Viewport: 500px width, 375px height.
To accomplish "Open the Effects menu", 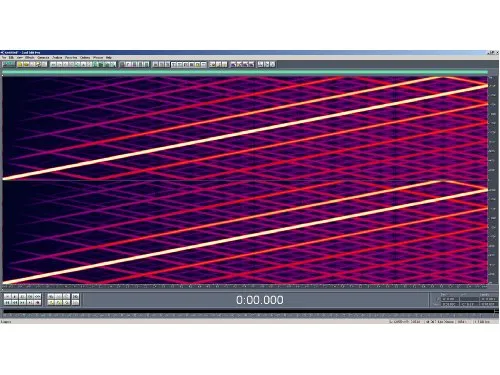I will 30,58.
